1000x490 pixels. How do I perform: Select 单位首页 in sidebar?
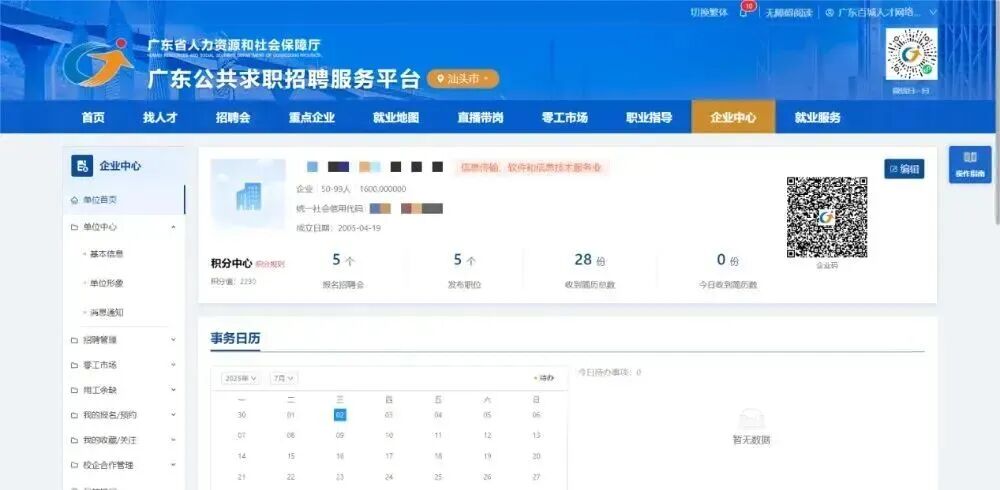[x=124, y=200]
